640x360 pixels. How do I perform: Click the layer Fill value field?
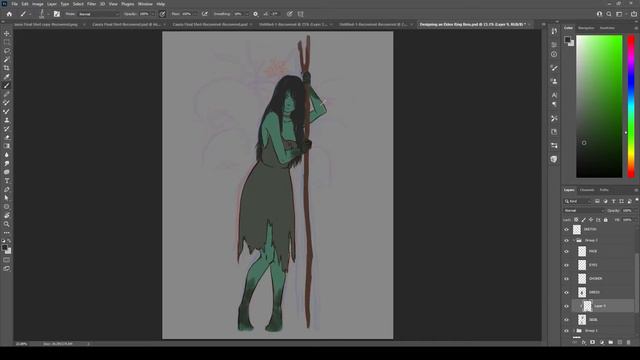[x=628, y=220]
